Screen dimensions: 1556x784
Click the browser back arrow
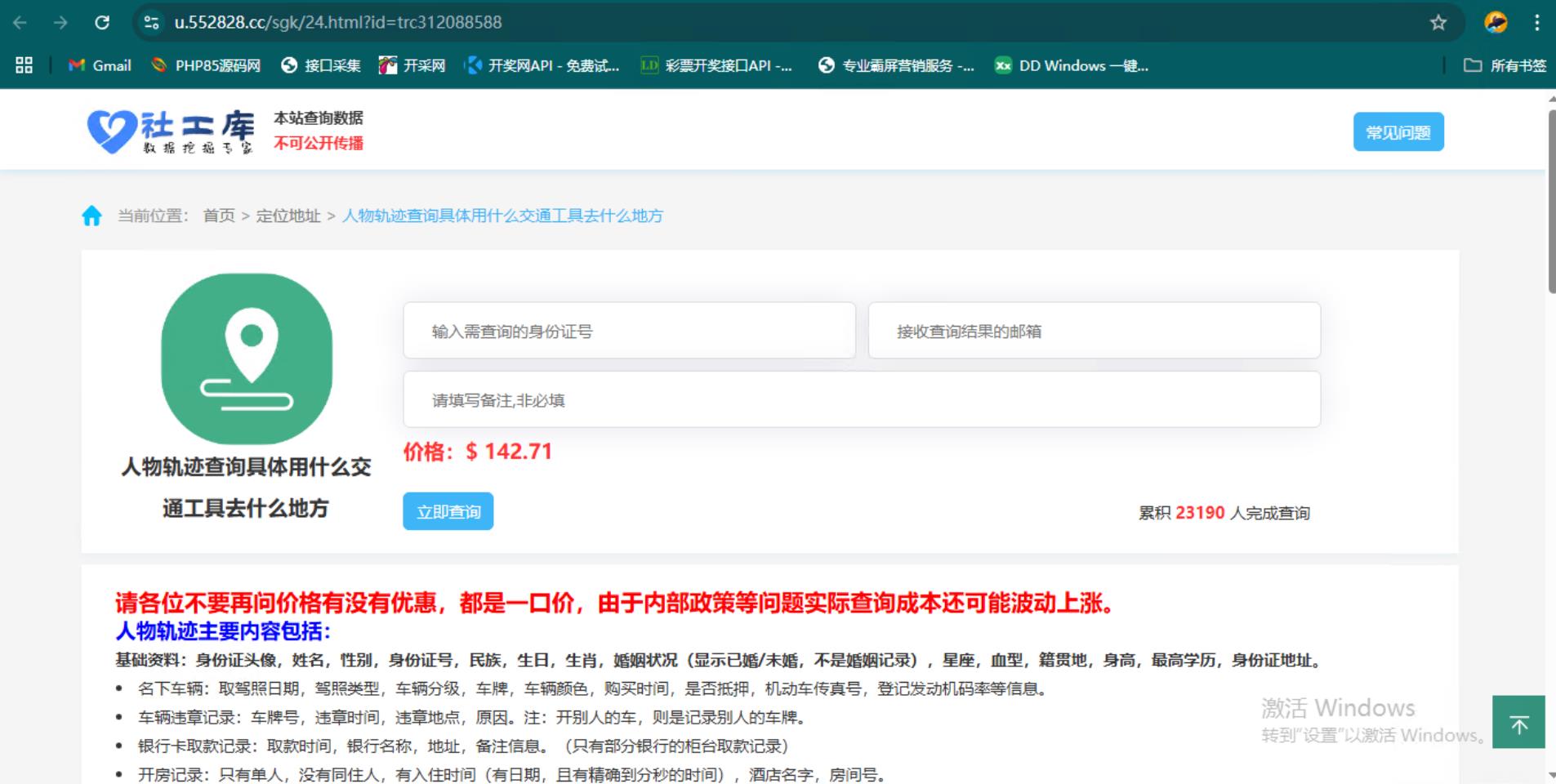[x=20, y=23]
